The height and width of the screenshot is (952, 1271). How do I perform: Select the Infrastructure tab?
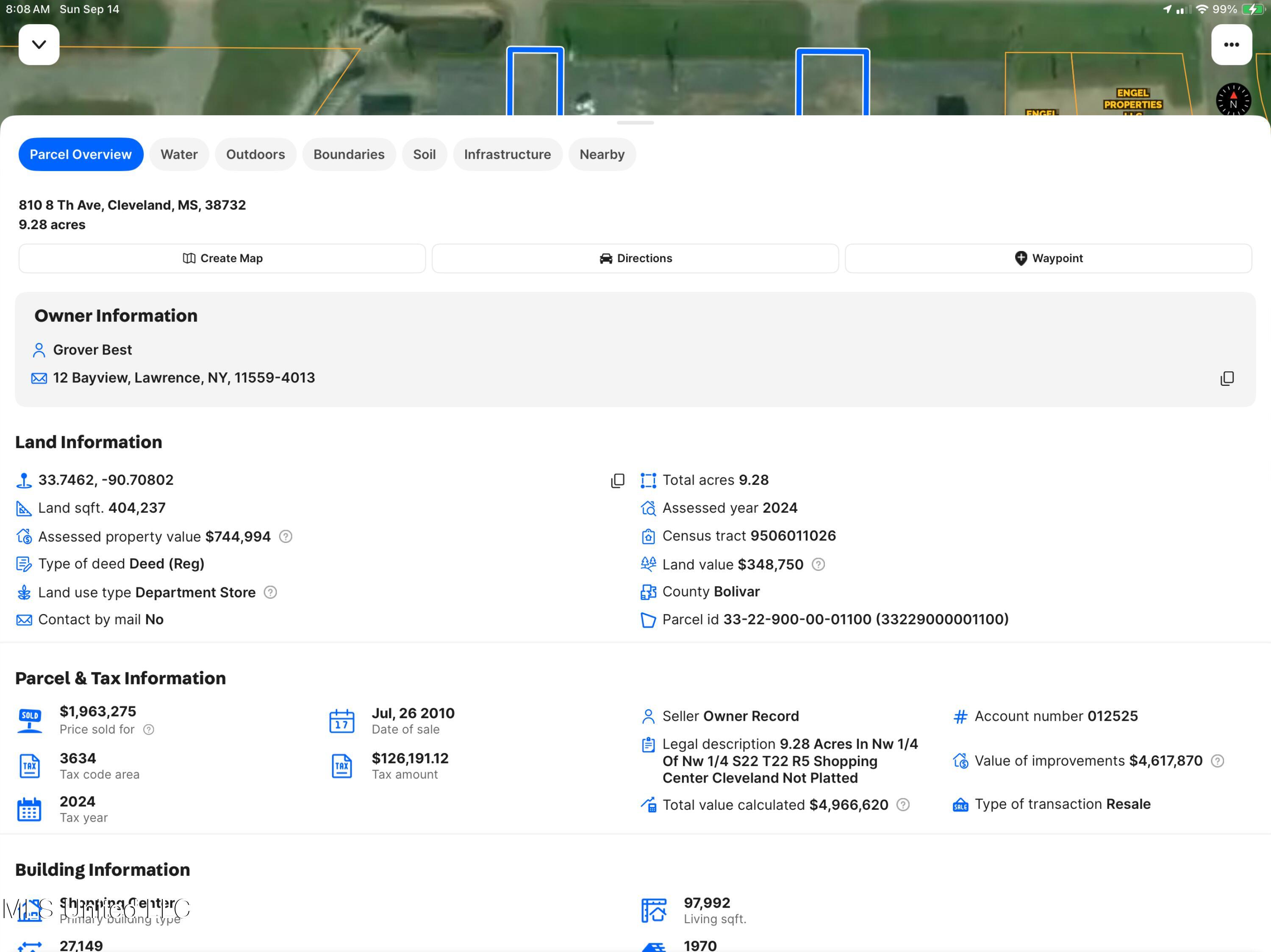point(507,155)
